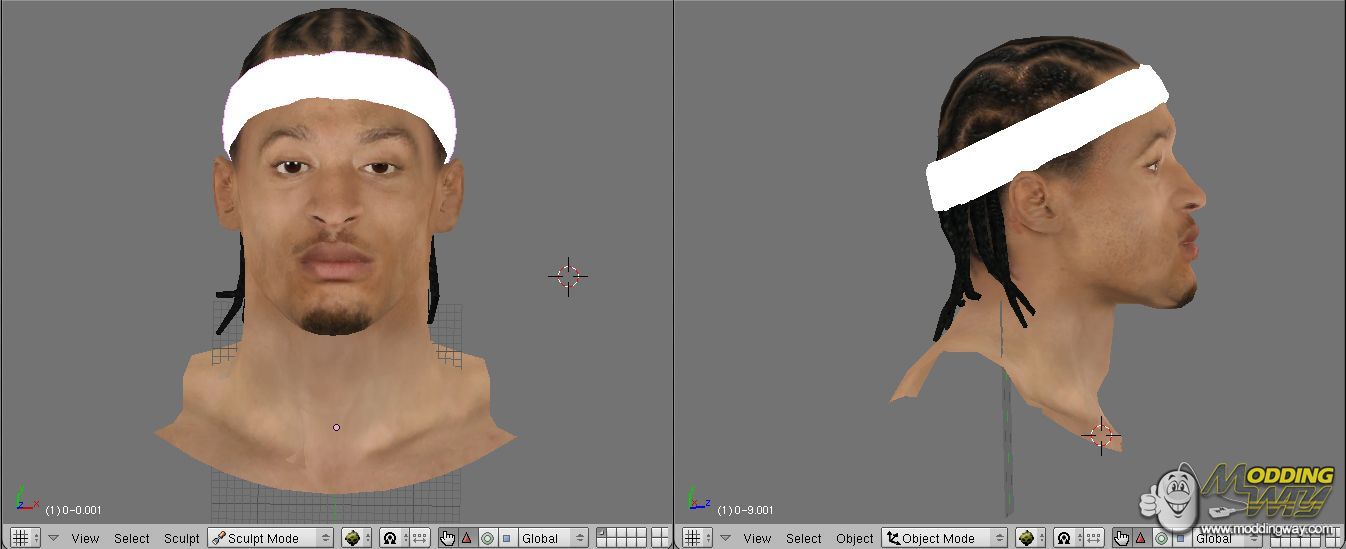
Task: Open the Object menu in the right viewport
Action: pyautogui.click(x=855, y=538)
